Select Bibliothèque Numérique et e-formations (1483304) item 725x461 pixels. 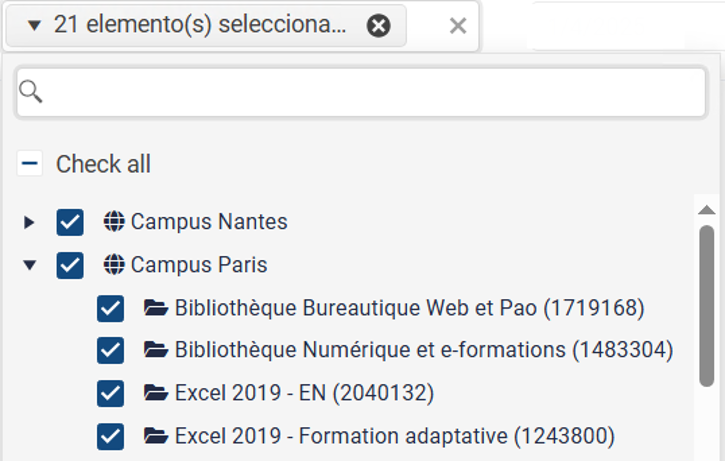click(424, 350)
